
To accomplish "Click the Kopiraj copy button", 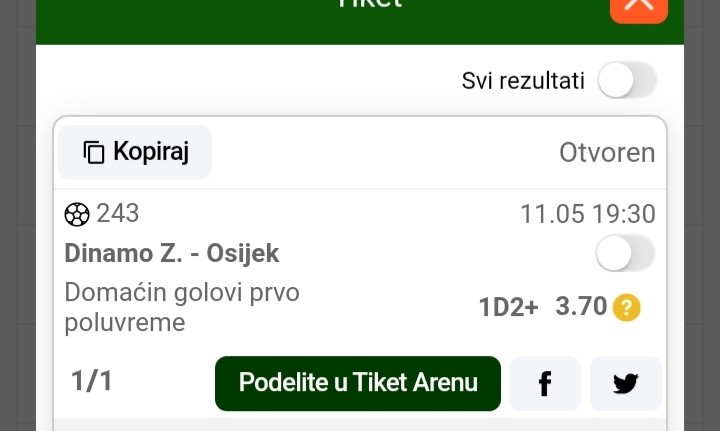I will pos(135,152).
